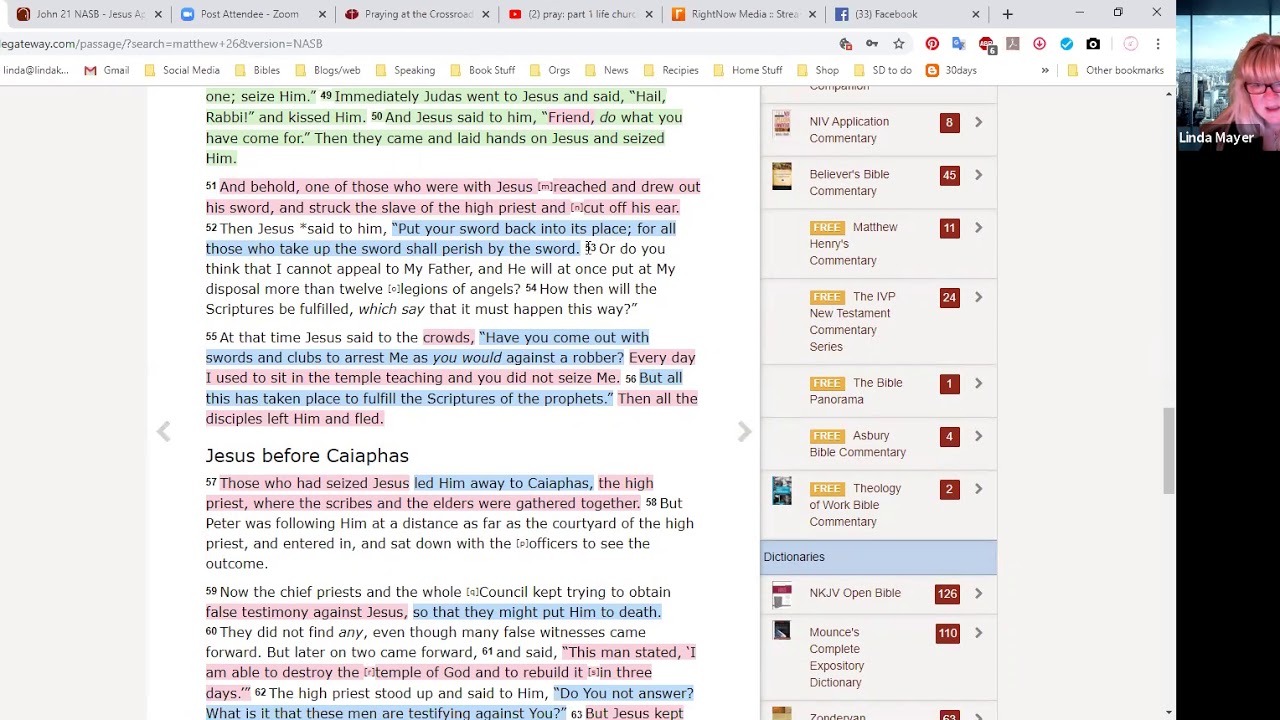Open the 30days Blogger bookmark

951,70
